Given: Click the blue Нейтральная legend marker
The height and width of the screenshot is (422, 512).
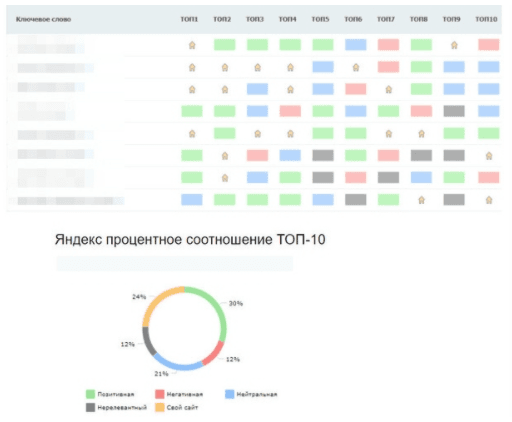Looking at the screenshot, I should click(x=230, y=394).
